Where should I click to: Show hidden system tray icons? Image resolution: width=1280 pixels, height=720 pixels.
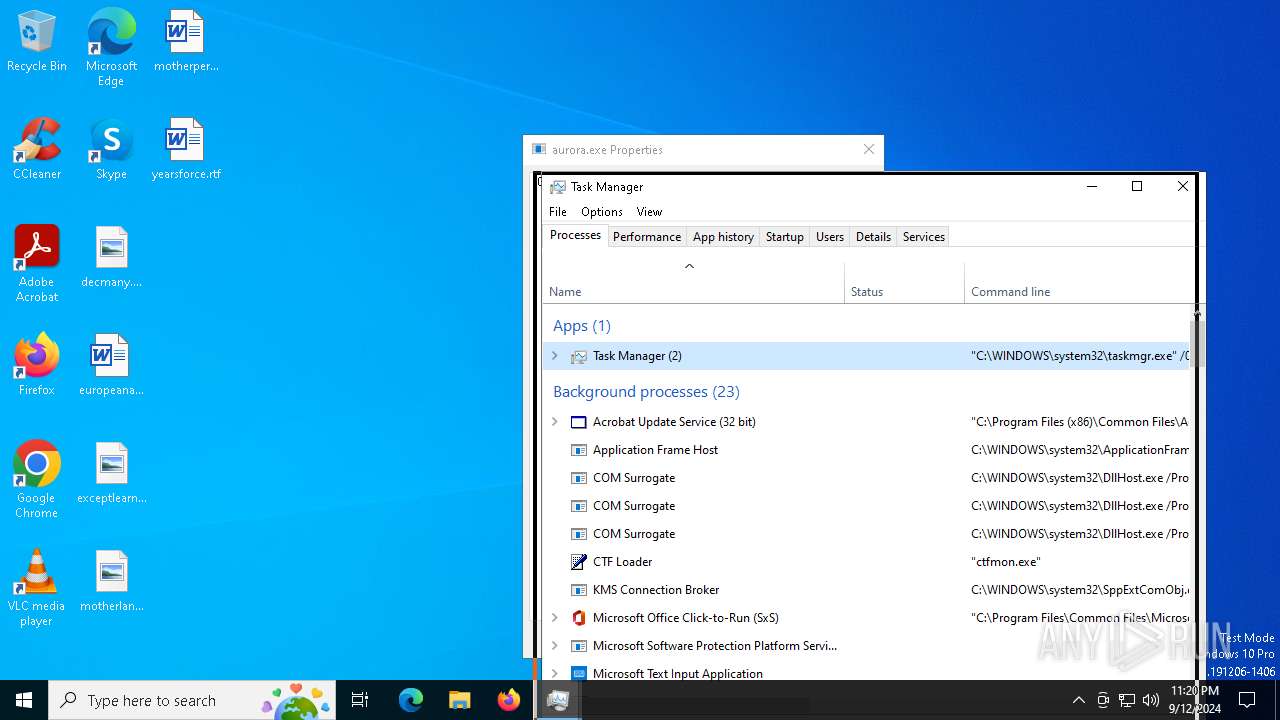[x=1079, y=700]
